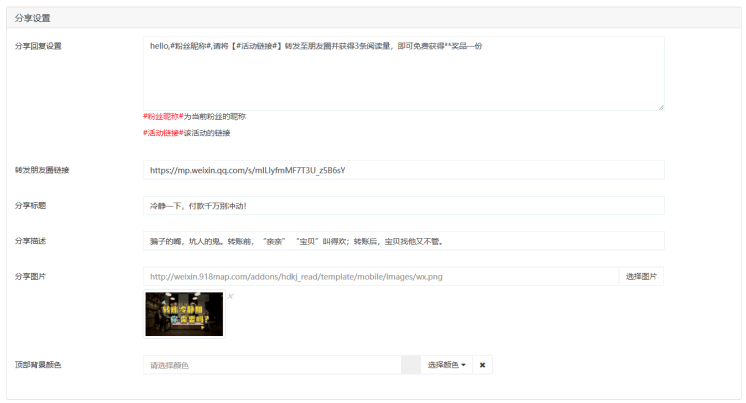Click the 选择图片 button
The width and height of the screenshot is (746, 403).
click(641, 276)
